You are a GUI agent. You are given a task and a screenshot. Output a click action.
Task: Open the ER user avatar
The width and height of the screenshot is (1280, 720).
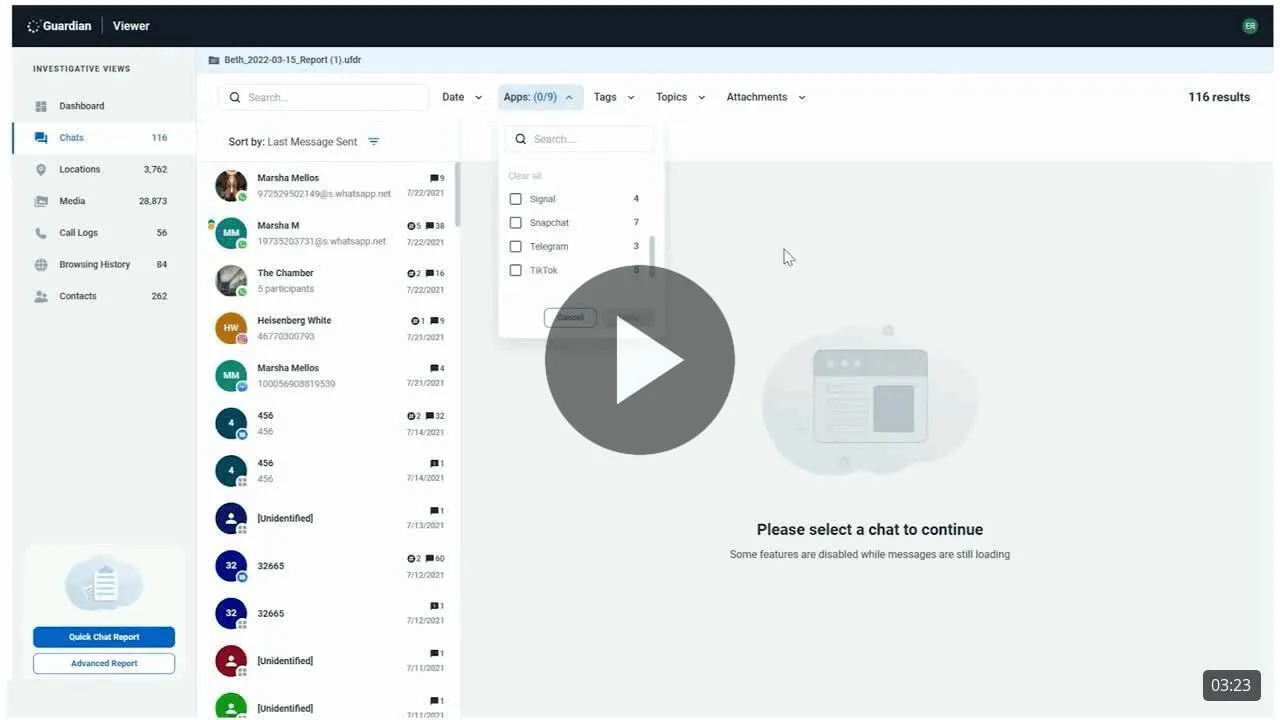(x=1249, y=26)
